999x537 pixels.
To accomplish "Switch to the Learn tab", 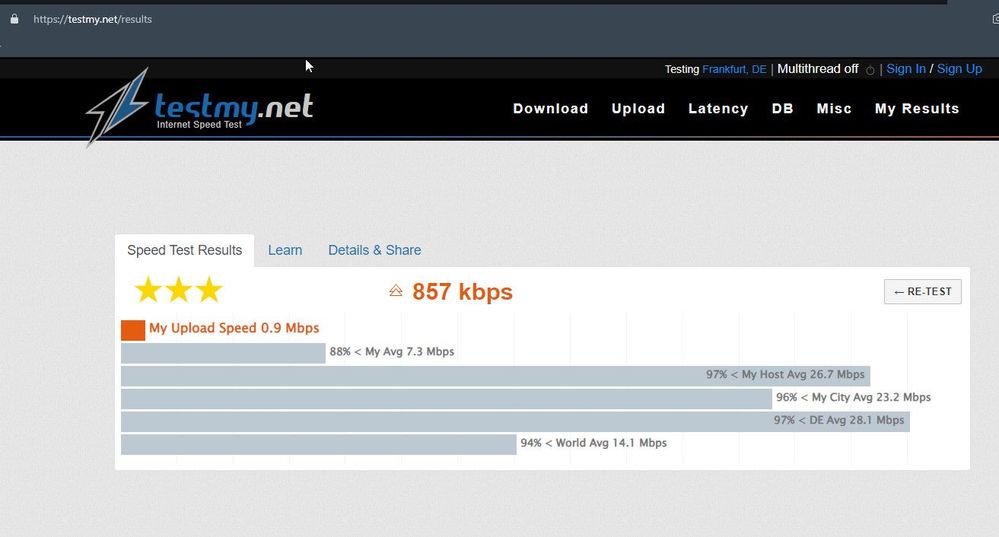I will pyautogui.click(x=285, y=250).
